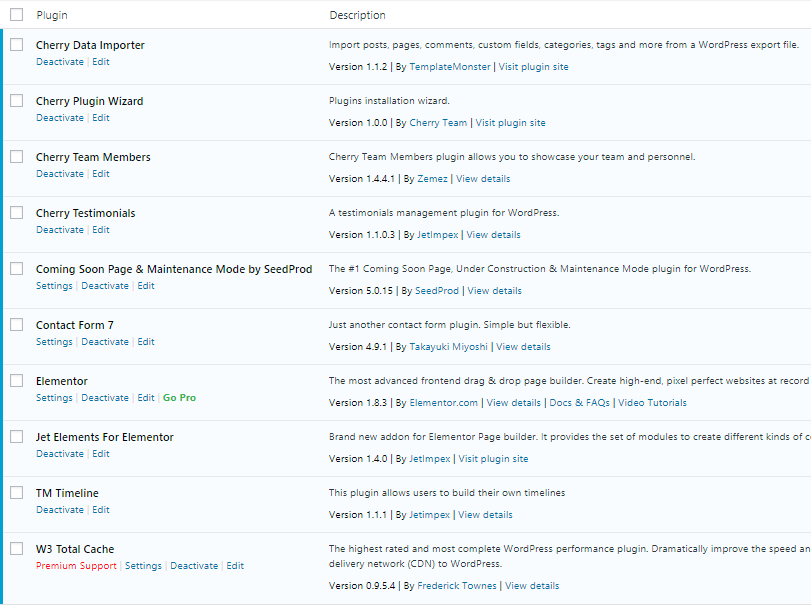
Task: Open the TemplateMonster author link
Action: [449, 67]
